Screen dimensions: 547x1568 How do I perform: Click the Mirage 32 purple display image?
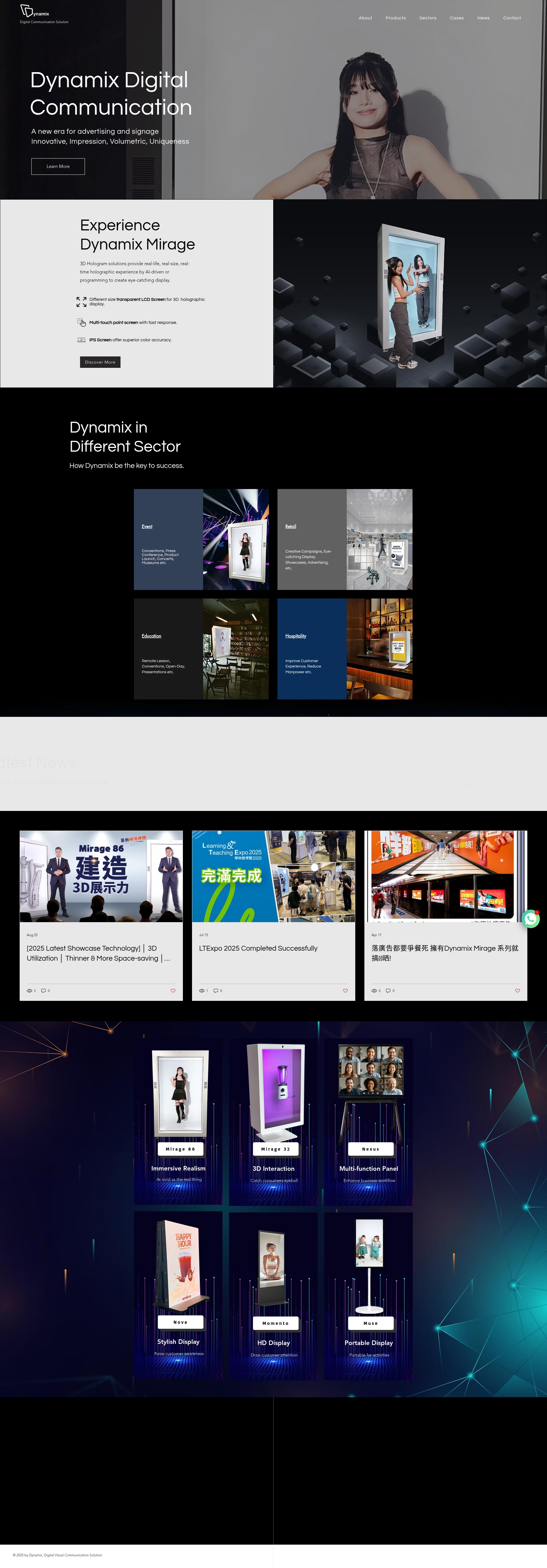275,1092
